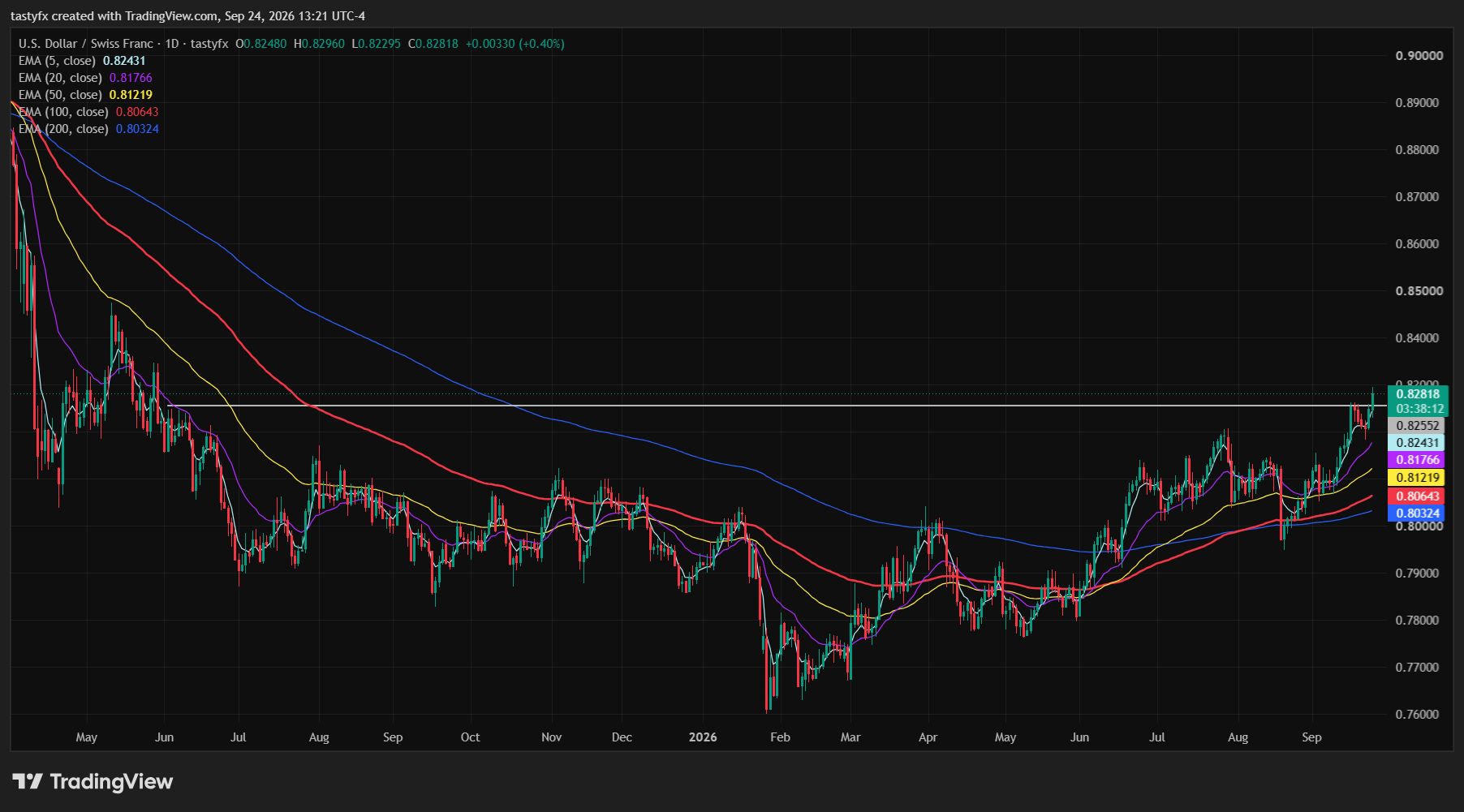Click the Dec label on time axis

click(622, 737)
